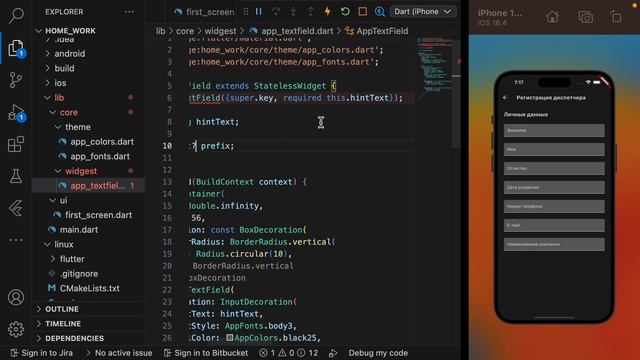Pause the debug session

[259, 11]
